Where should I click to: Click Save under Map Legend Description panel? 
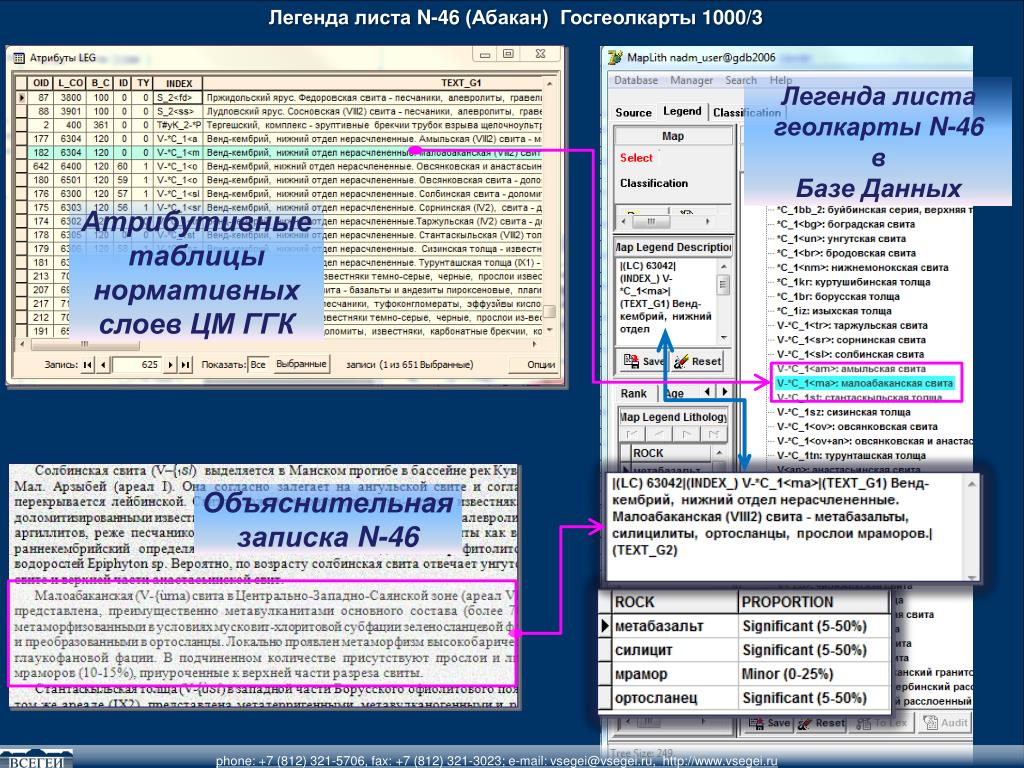pos(644,361)
